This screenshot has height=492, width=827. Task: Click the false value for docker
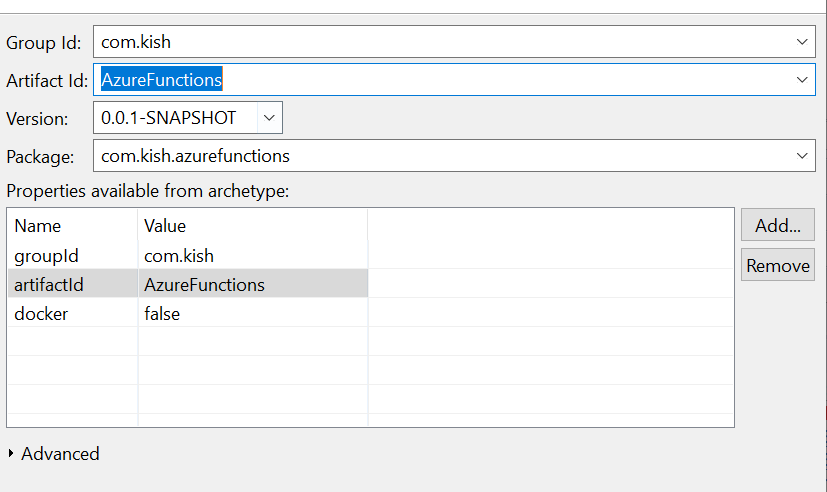tap(162, 314)
